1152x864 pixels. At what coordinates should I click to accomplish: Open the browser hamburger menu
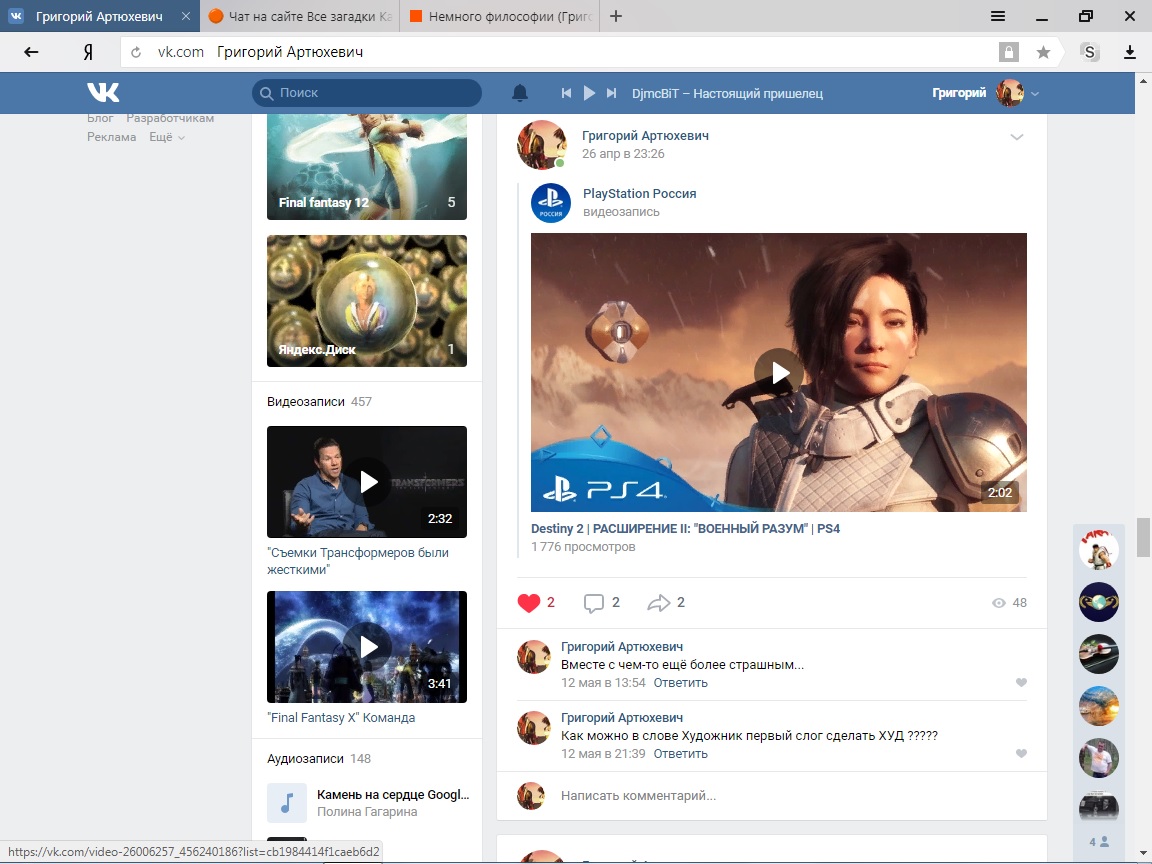pyautogui.click(x=998, y=16)
